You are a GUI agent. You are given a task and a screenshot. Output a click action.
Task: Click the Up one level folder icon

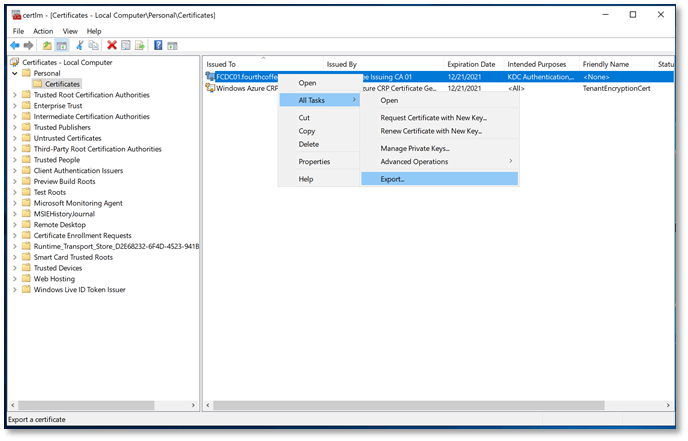[x=47, y=46]
